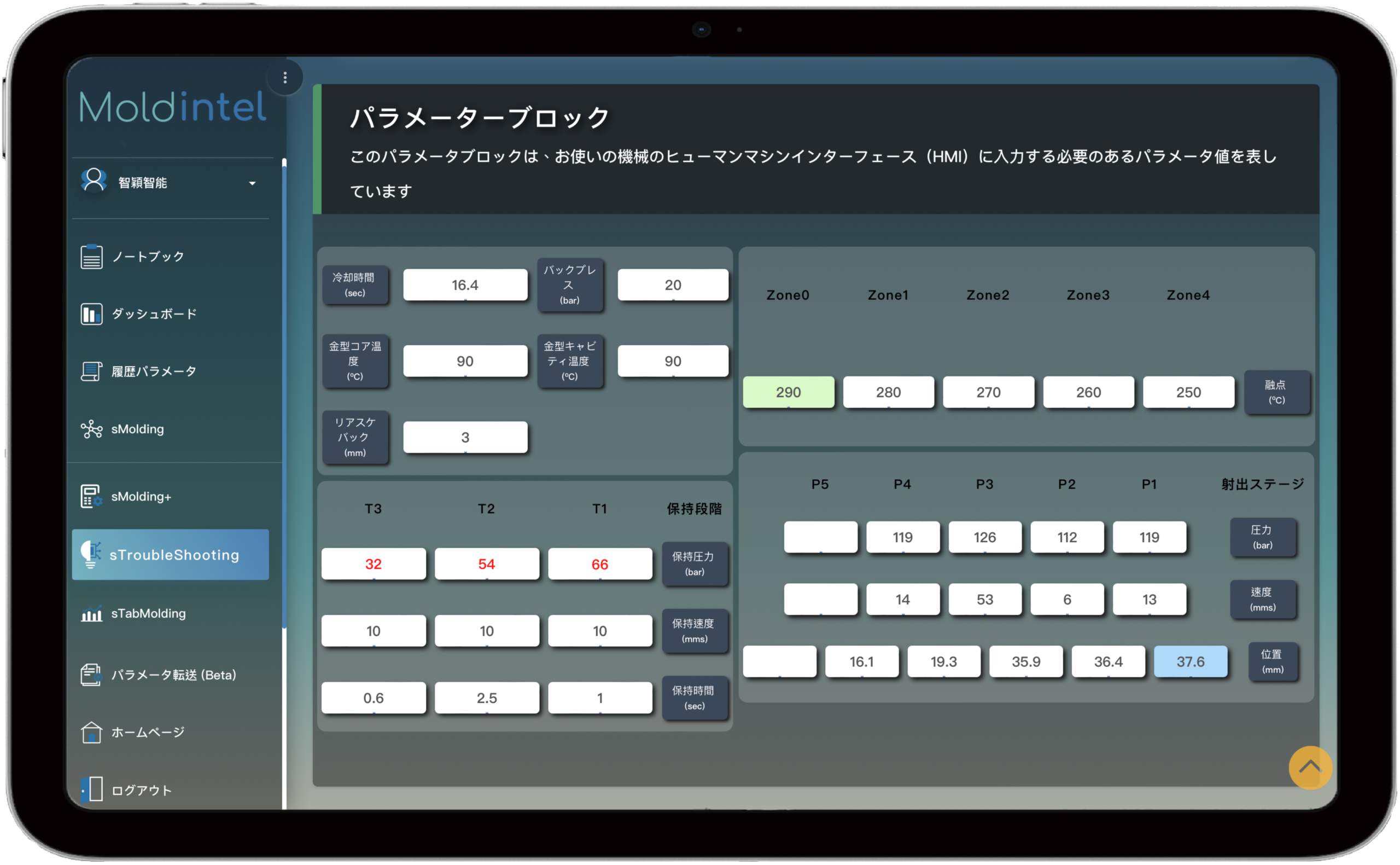Click the green Zone0 temperature field 290
Image resolution: width=1400 pixels, height=865 pixels.
[787, 392]
